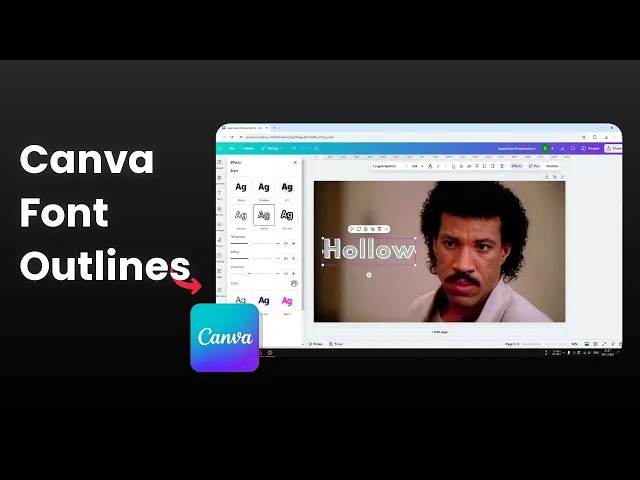Image resolution: width=640 pixels, height=480 pixels.
Task: Click the trash icon in the floating toolbar
Action: pos(379,229)
